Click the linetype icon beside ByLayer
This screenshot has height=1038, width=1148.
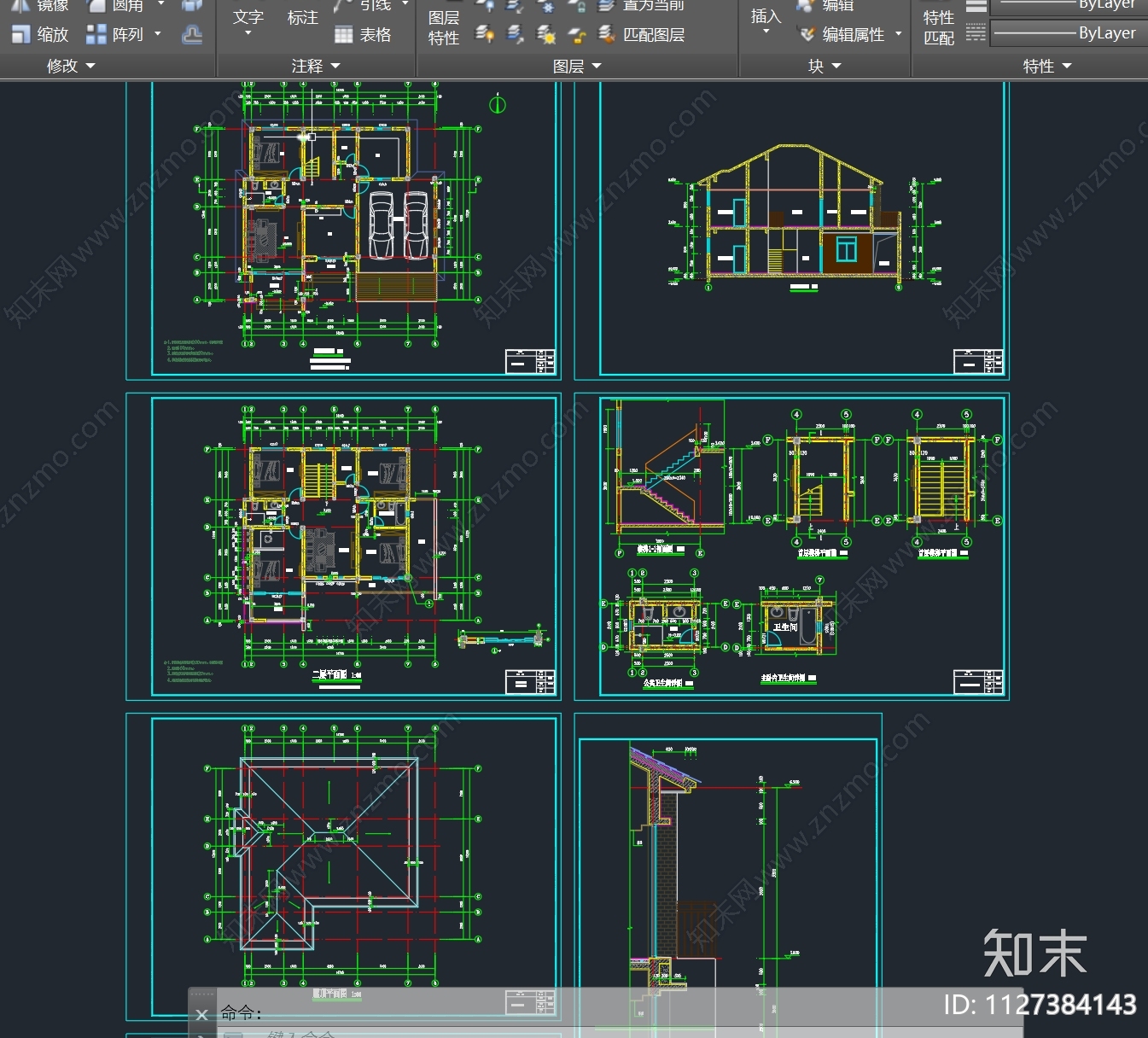pos(976,33)
